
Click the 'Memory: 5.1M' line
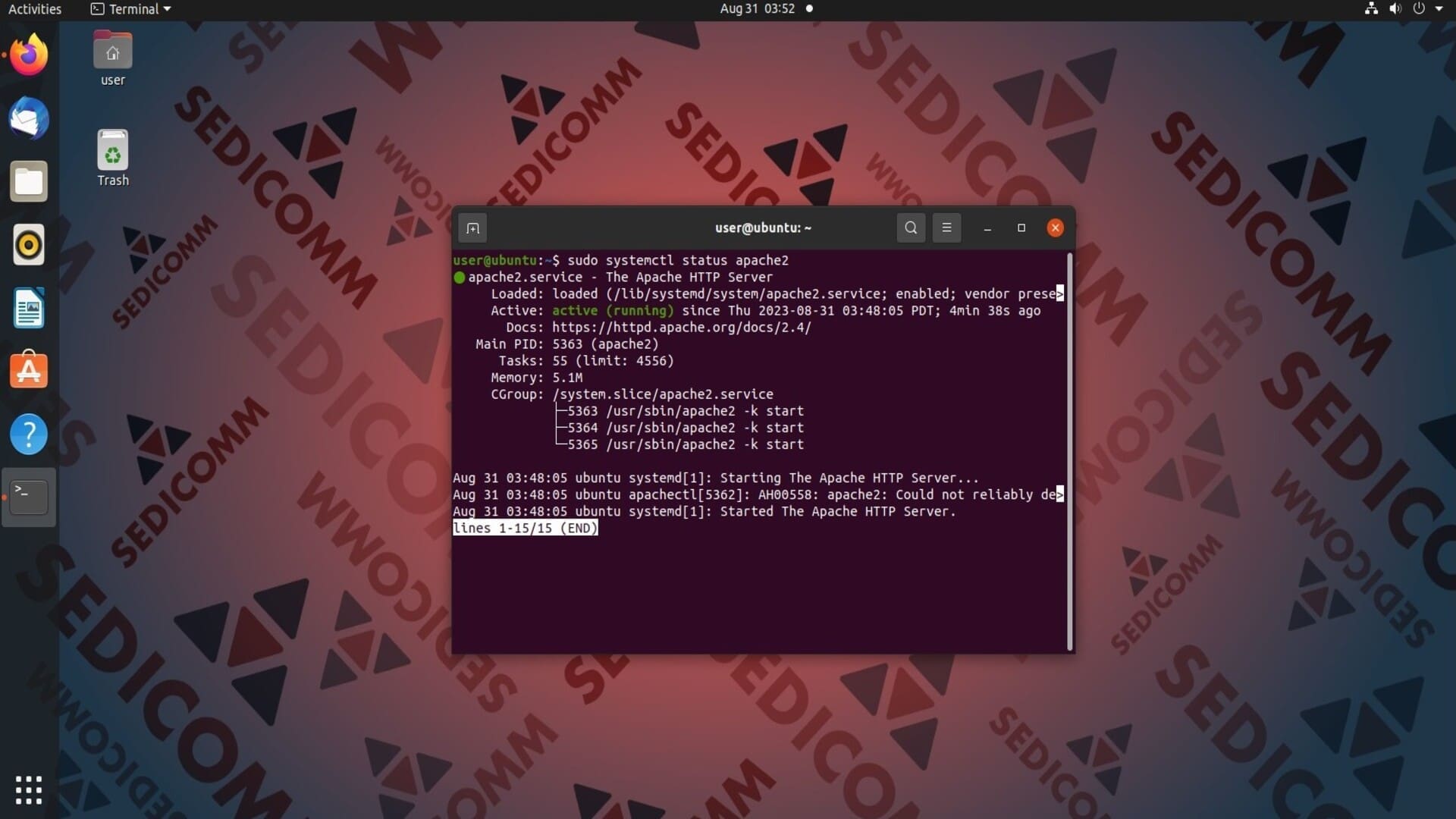(x=537, y=378)
